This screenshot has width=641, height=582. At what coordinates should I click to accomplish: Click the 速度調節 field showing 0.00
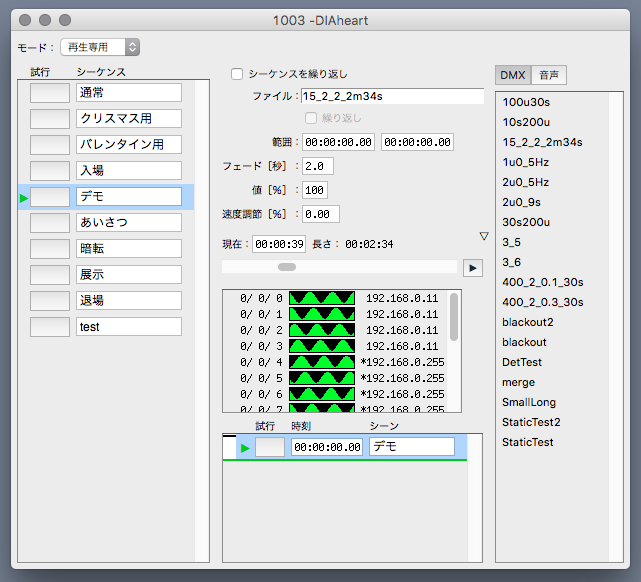pyautogui.click(x=320, y=214)
